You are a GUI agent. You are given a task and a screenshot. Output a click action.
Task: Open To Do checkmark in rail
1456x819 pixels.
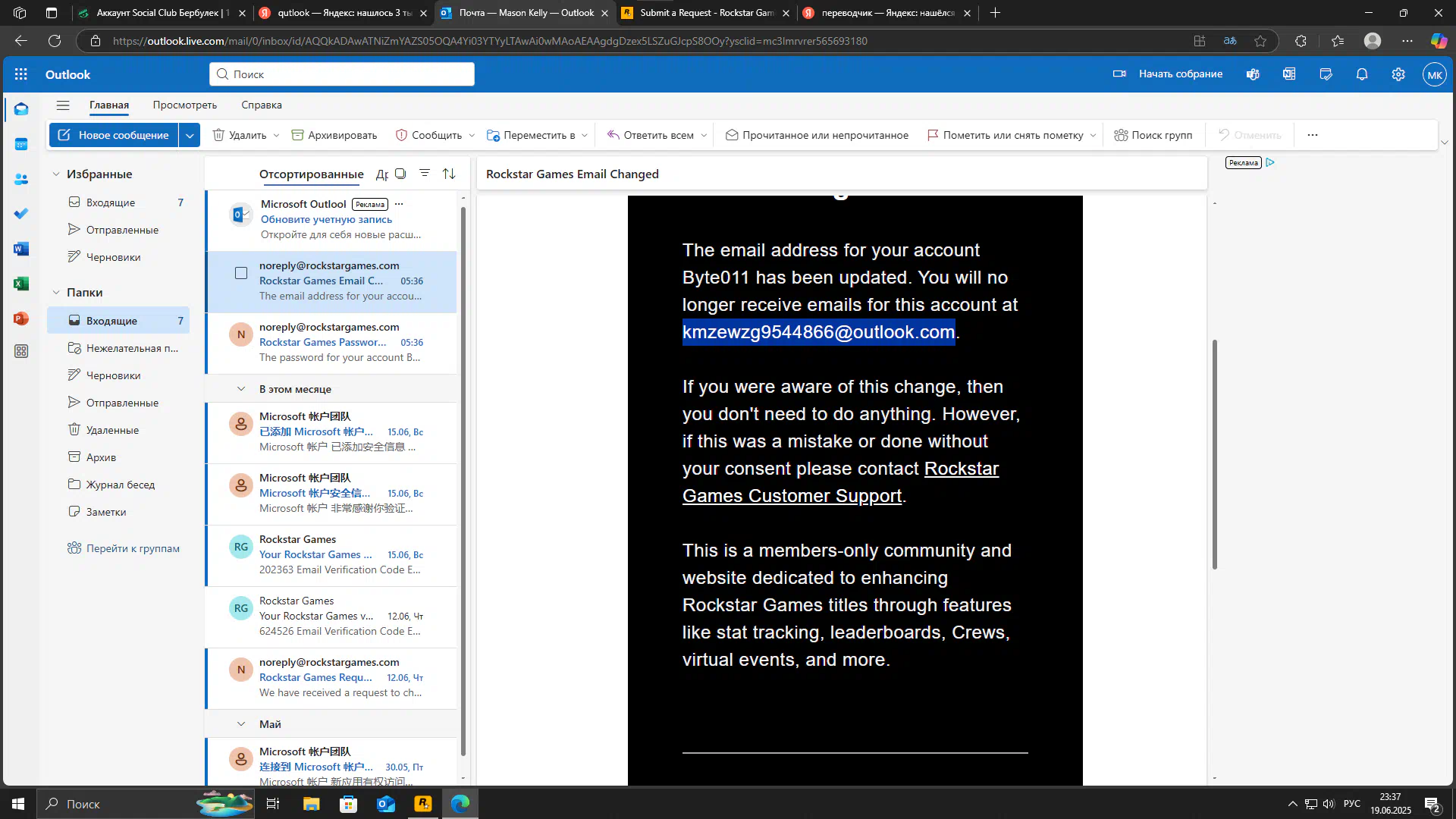click(x=21, y=214)
